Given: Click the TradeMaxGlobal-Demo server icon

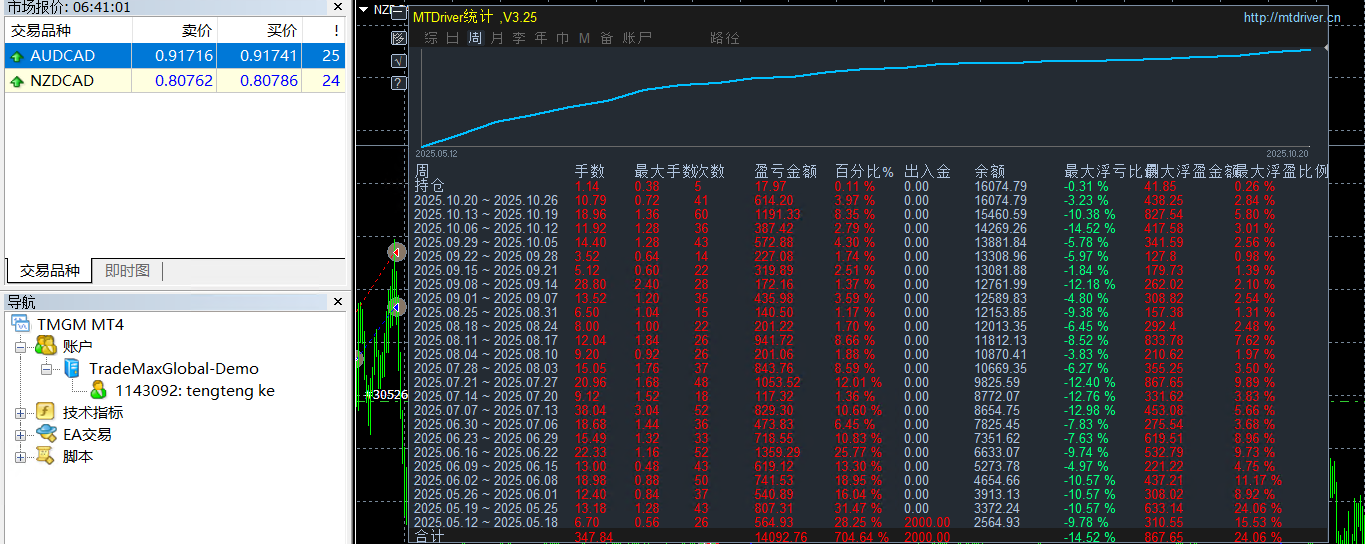Looking at the screenshot, I should (x=72, y=368).
